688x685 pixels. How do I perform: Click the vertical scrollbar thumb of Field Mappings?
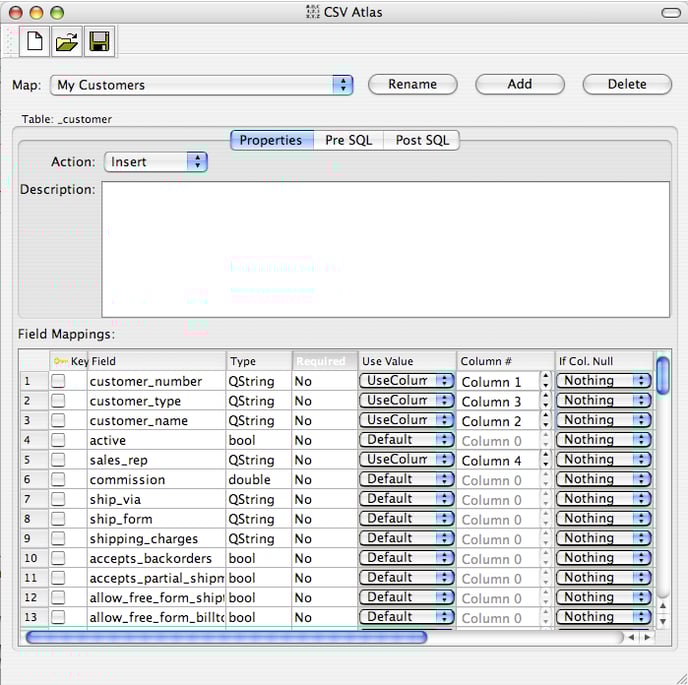click(663, 376)
